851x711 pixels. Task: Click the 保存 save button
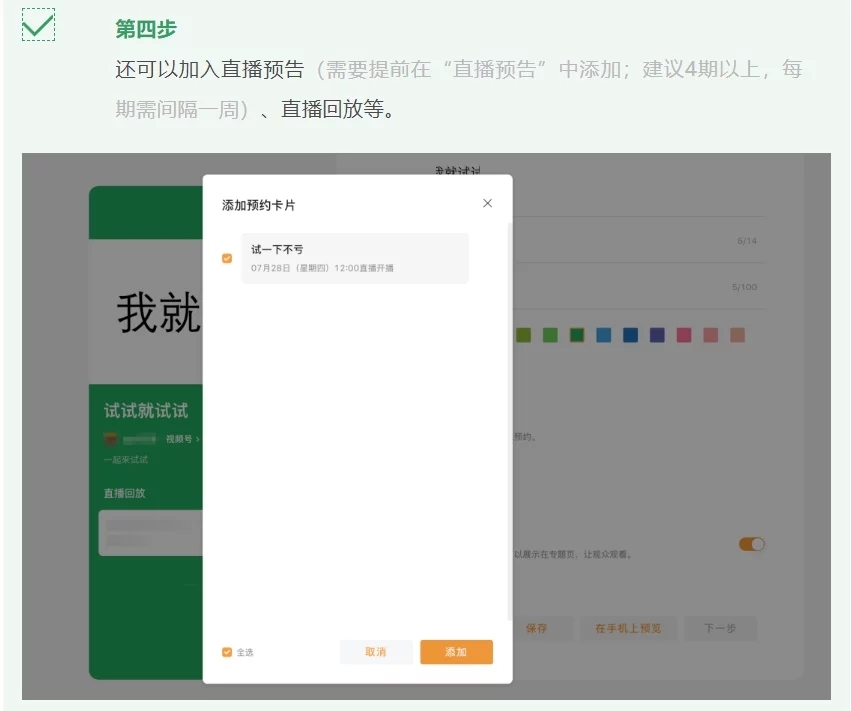click(537, 628)
